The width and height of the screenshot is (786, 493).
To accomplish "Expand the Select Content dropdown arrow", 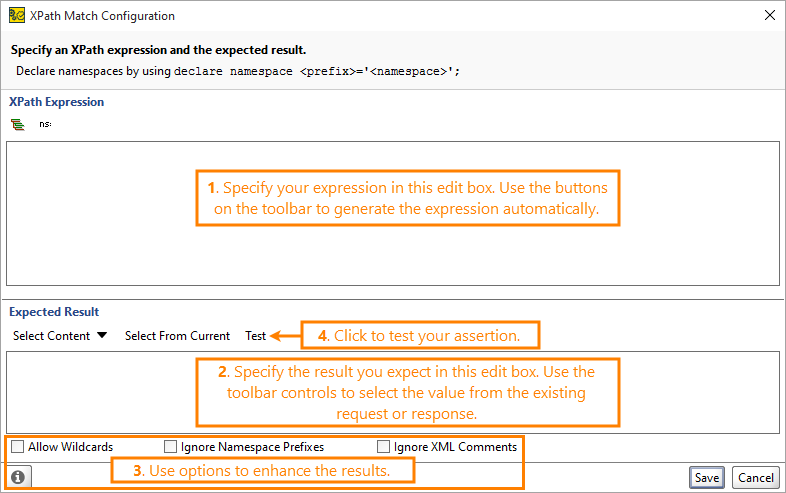I will [x=102, y=335].
